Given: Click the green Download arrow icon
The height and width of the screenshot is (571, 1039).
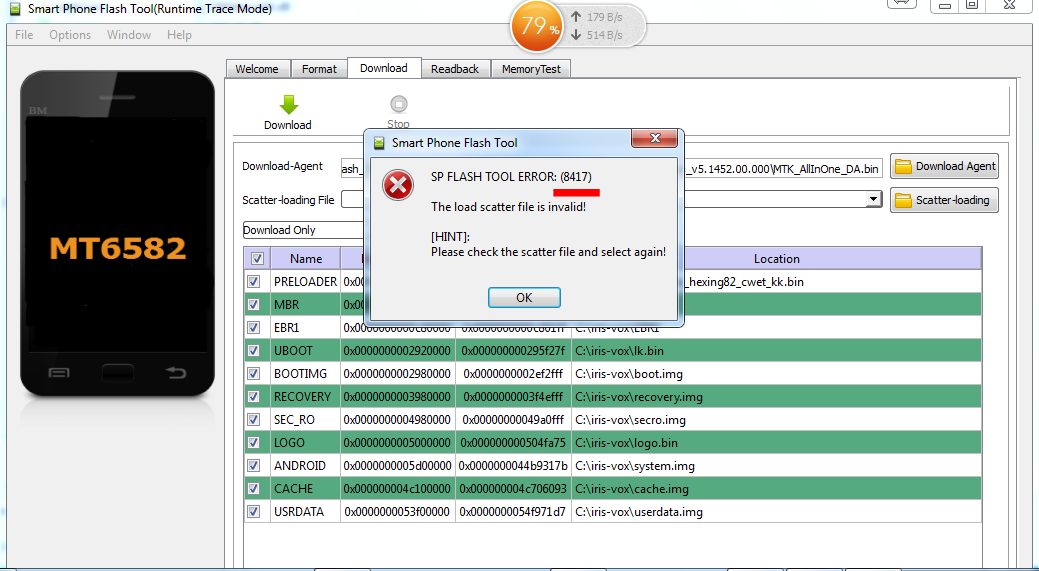Looking at the screenshot, I should (x=288, y=105).
